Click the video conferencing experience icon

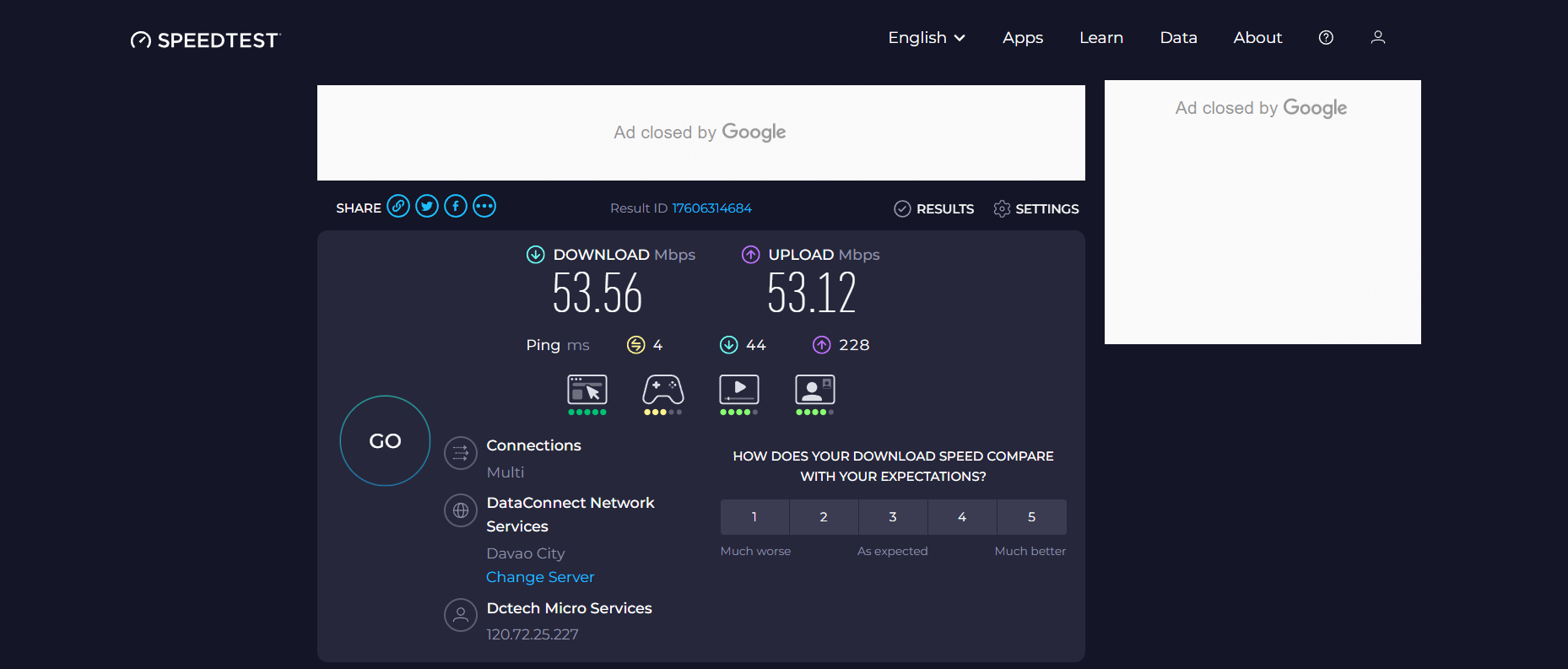815,394
